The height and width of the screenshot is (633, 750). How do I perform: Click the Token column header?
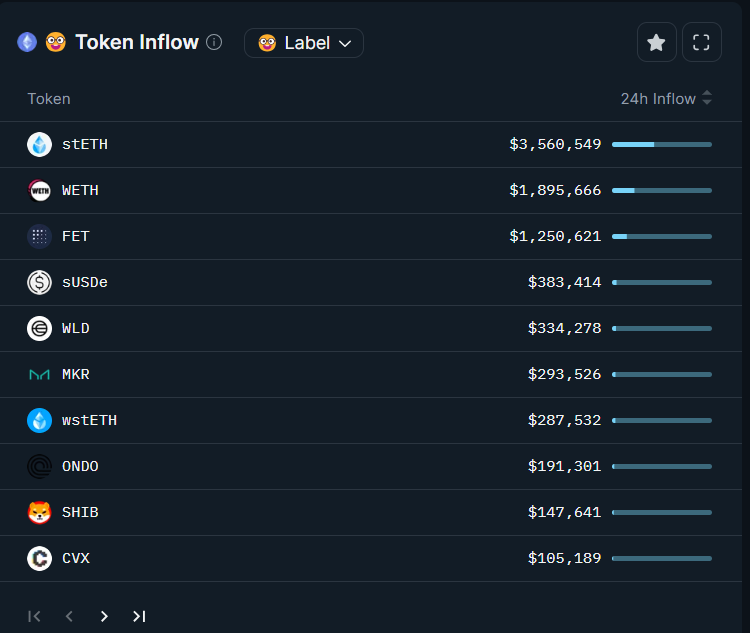pyautogui.click(x=49, y=98)
